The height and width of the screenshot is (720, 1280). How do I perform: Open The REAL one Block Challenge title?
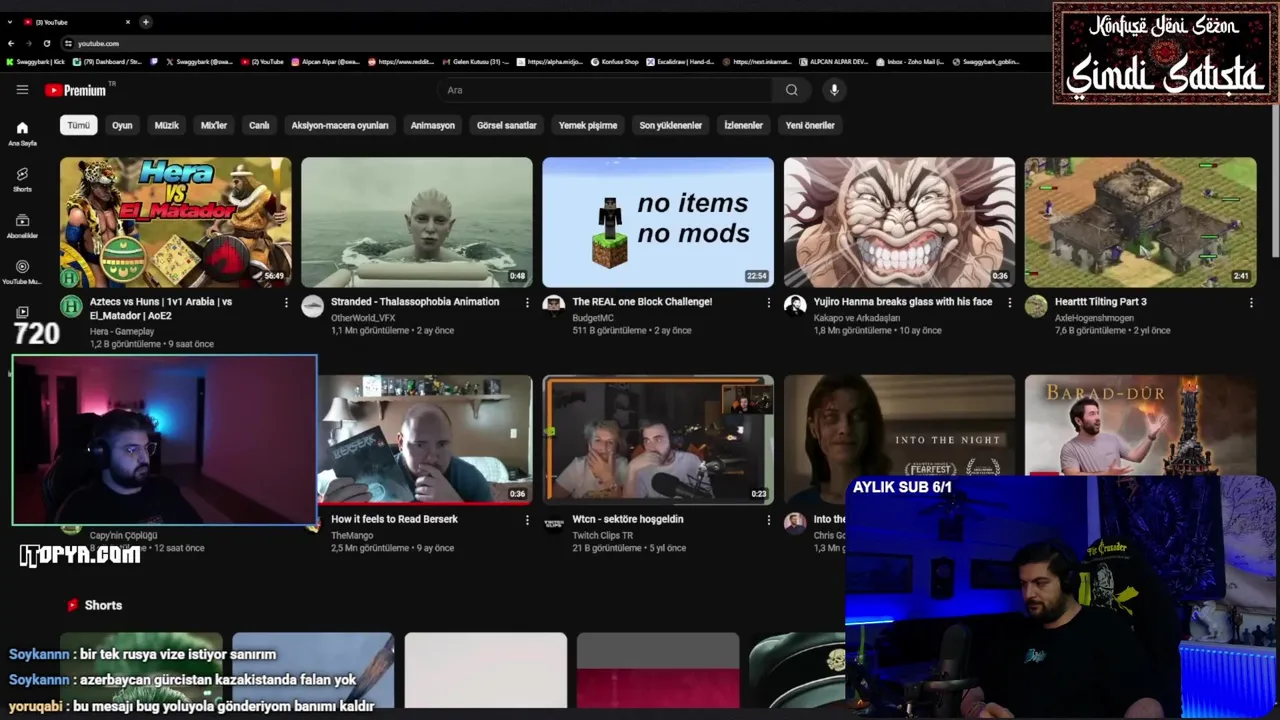point(642,301)
